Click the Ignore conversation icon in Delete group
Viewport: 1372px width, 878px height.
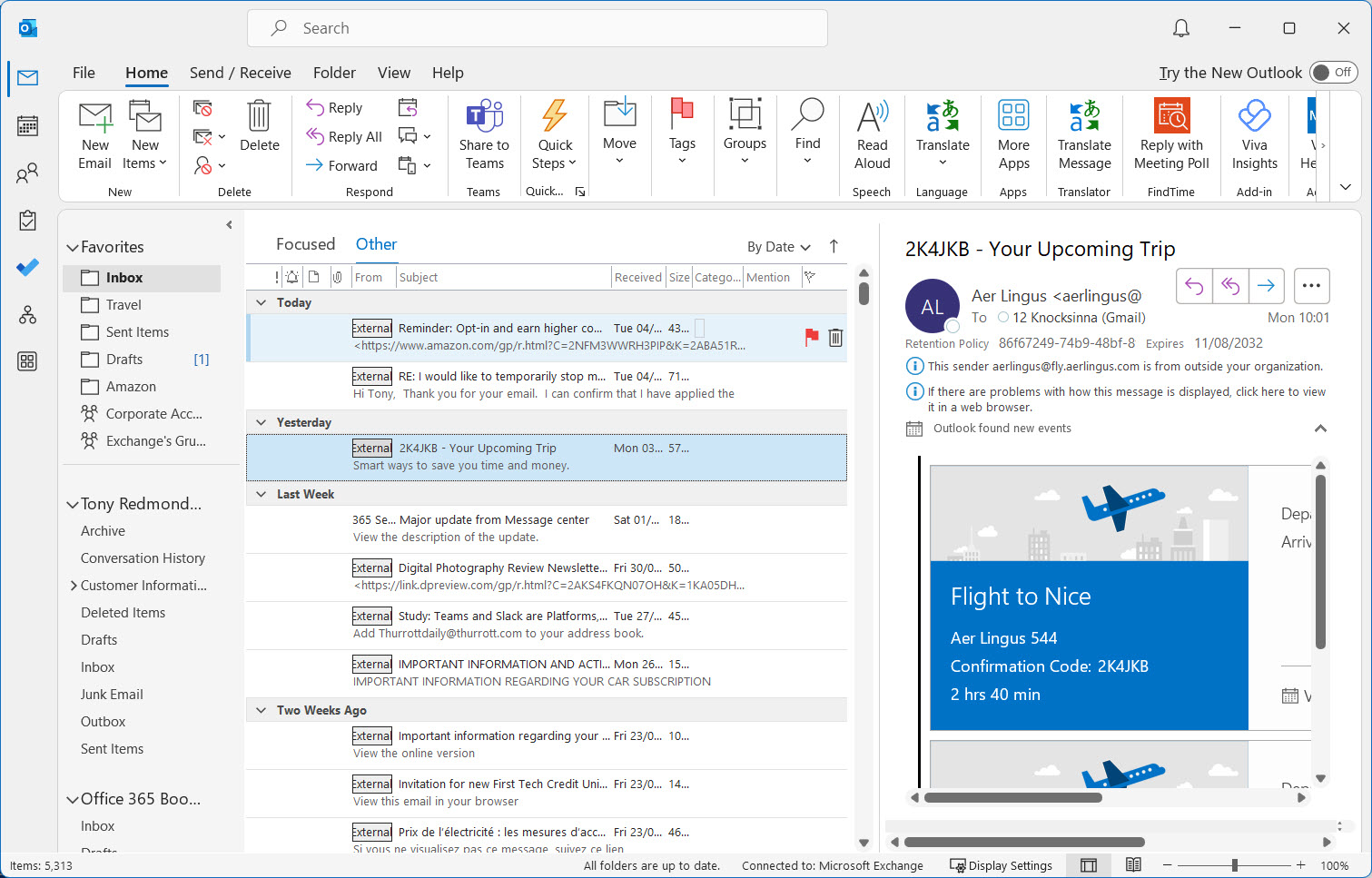[x=202, y=108]
